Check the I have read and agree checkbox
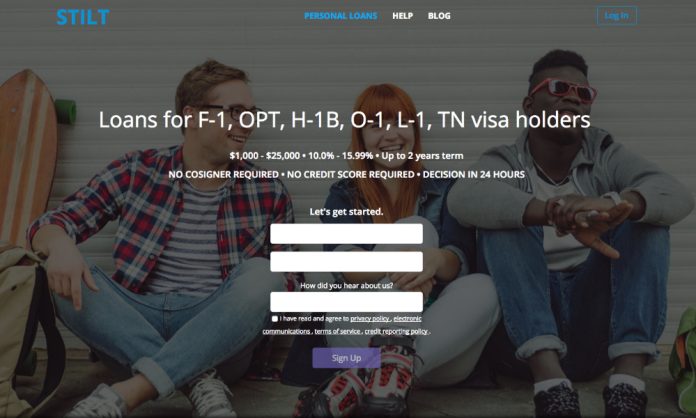The image size is (696, 418). pyautogui.click(x=275, y=319)
